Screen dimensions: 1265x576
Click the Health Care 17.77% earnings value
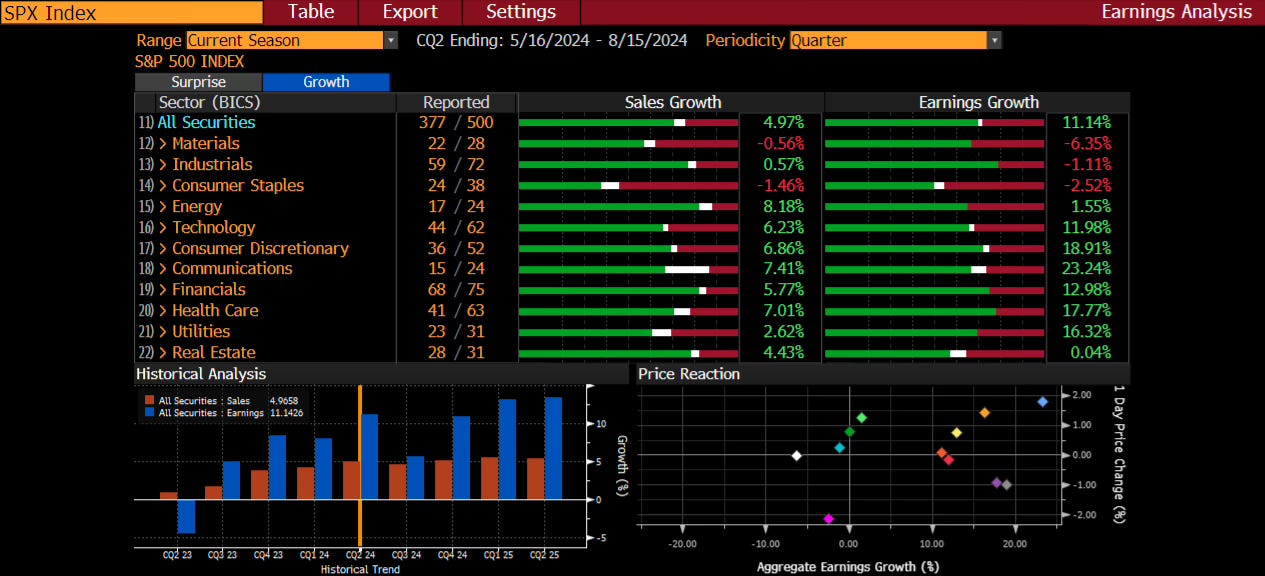click(1085, 310)
